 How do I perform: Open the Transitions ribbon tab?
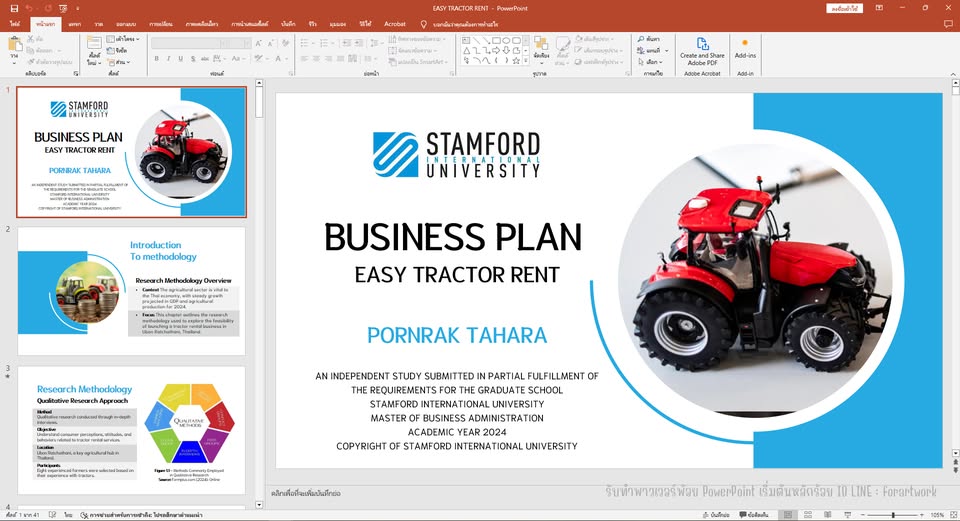pos(161,24)
